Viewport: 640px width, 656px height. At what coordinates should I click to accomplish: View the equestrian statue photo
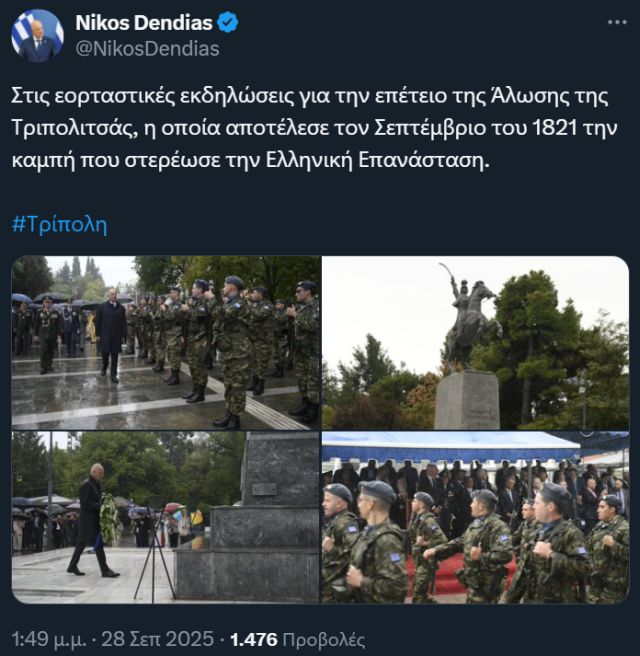coord(475,343)
